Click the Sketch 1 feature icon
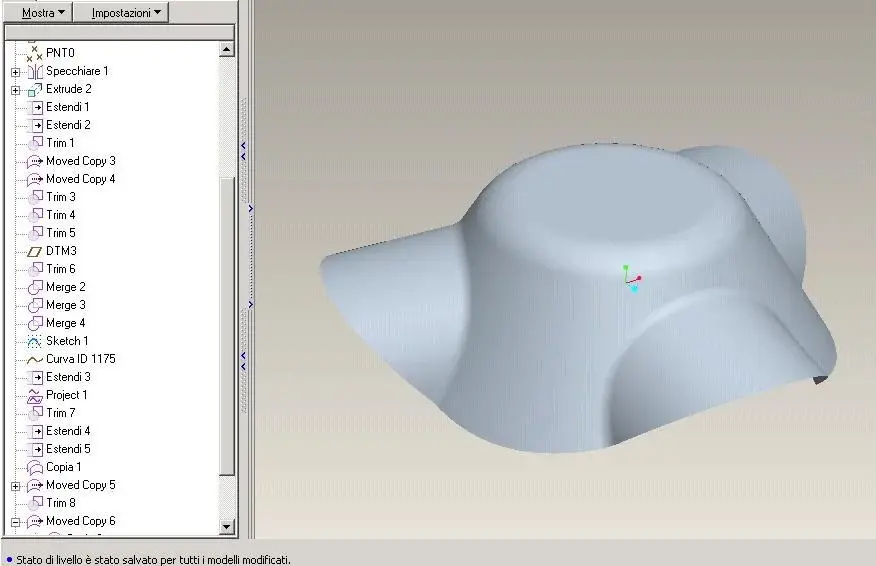The image size is (876, 566). (35, 341)
